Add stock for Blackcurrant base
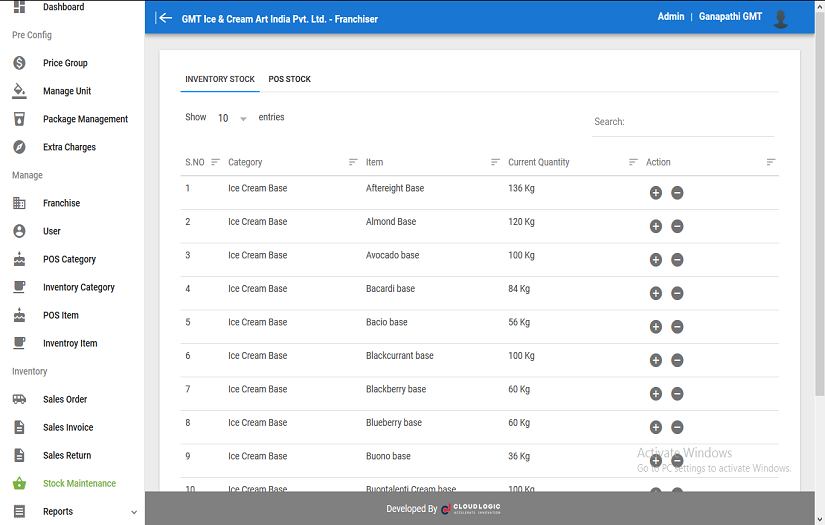This screenshot has width=825, height=525. coord(656,360)
